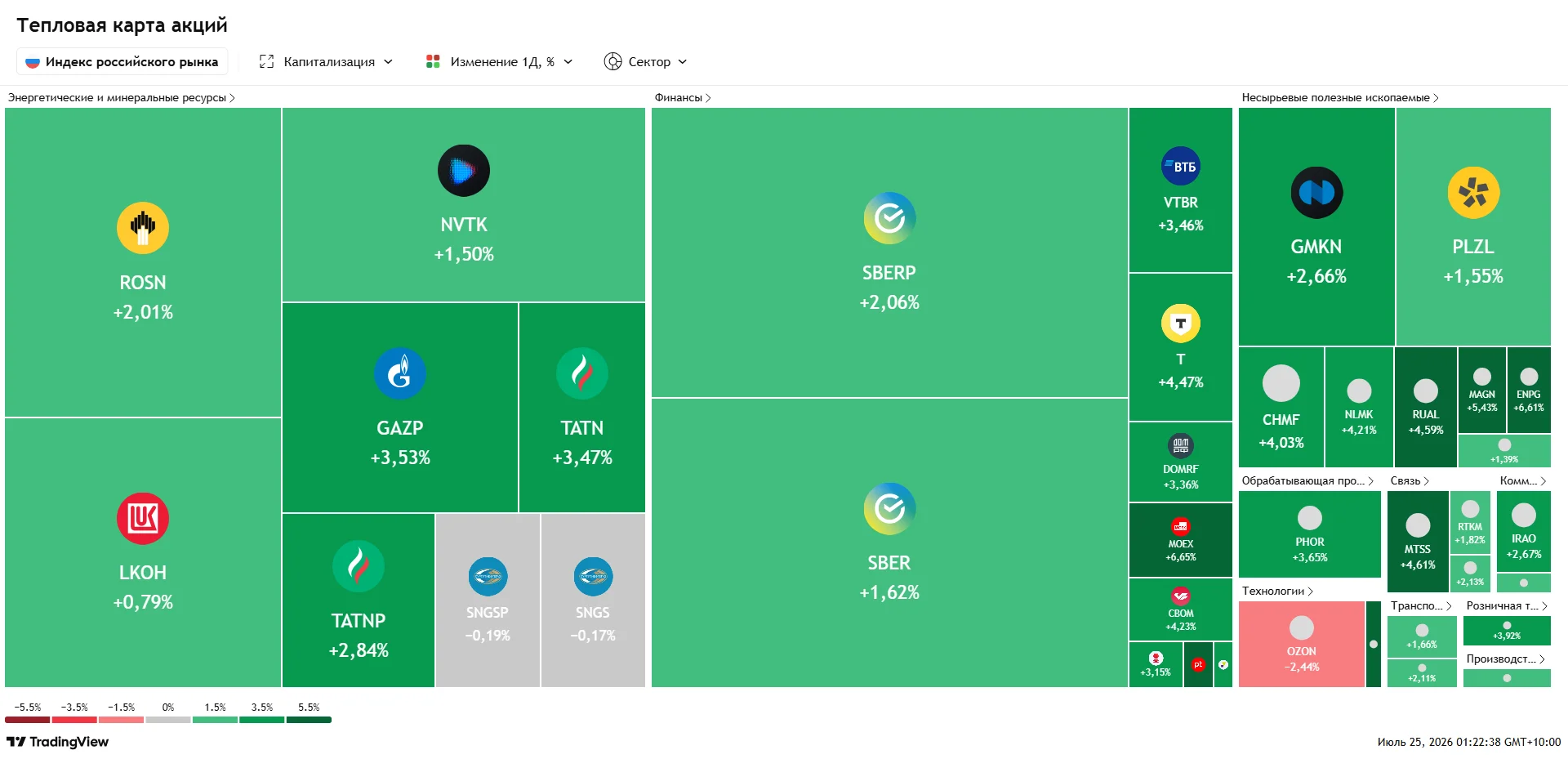The width and height of the screenshot is (1568, 759).
Task: Click the +1,66% transport tile value
Action: (x=1422, y=645)
